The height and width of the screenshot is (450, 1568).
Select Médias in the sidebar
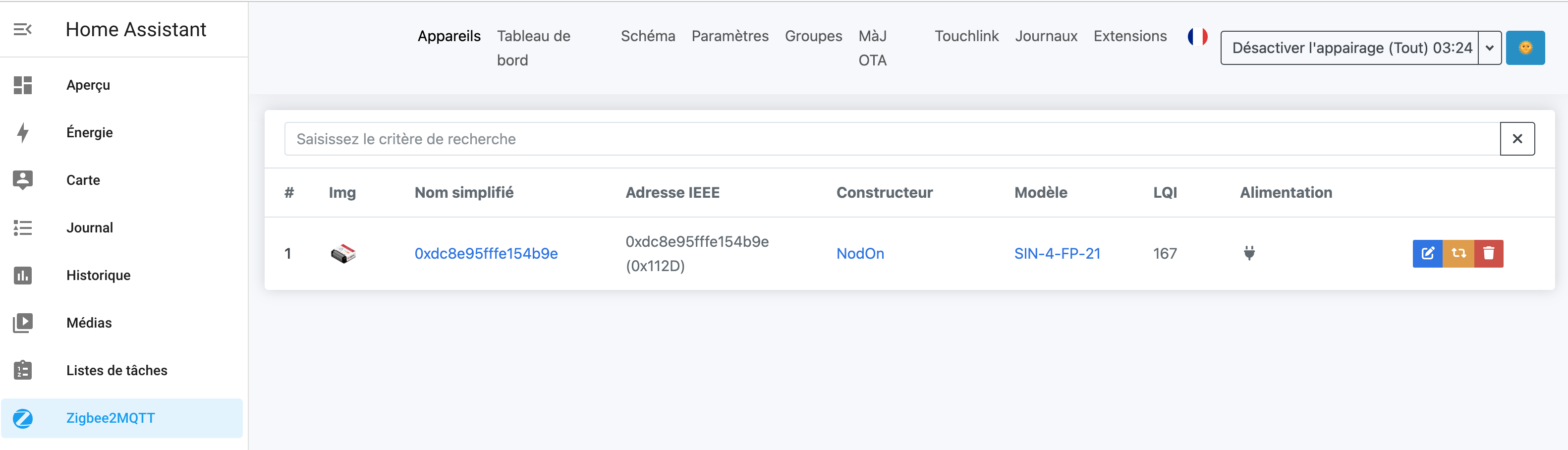click(89, 323)
